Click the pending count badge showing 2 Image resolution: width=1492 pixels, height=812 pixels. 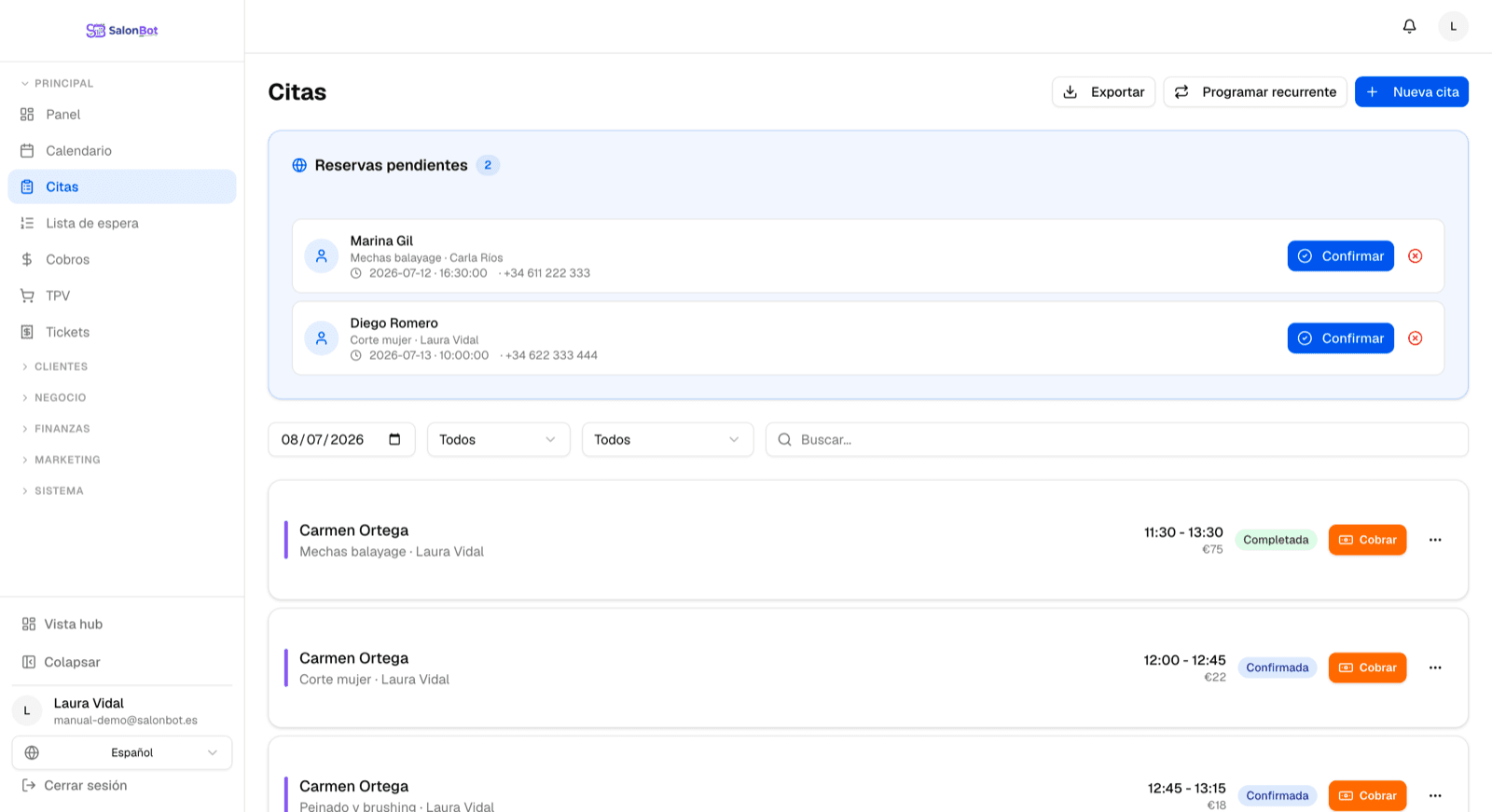pyautogui.click(x=488, y=166)
